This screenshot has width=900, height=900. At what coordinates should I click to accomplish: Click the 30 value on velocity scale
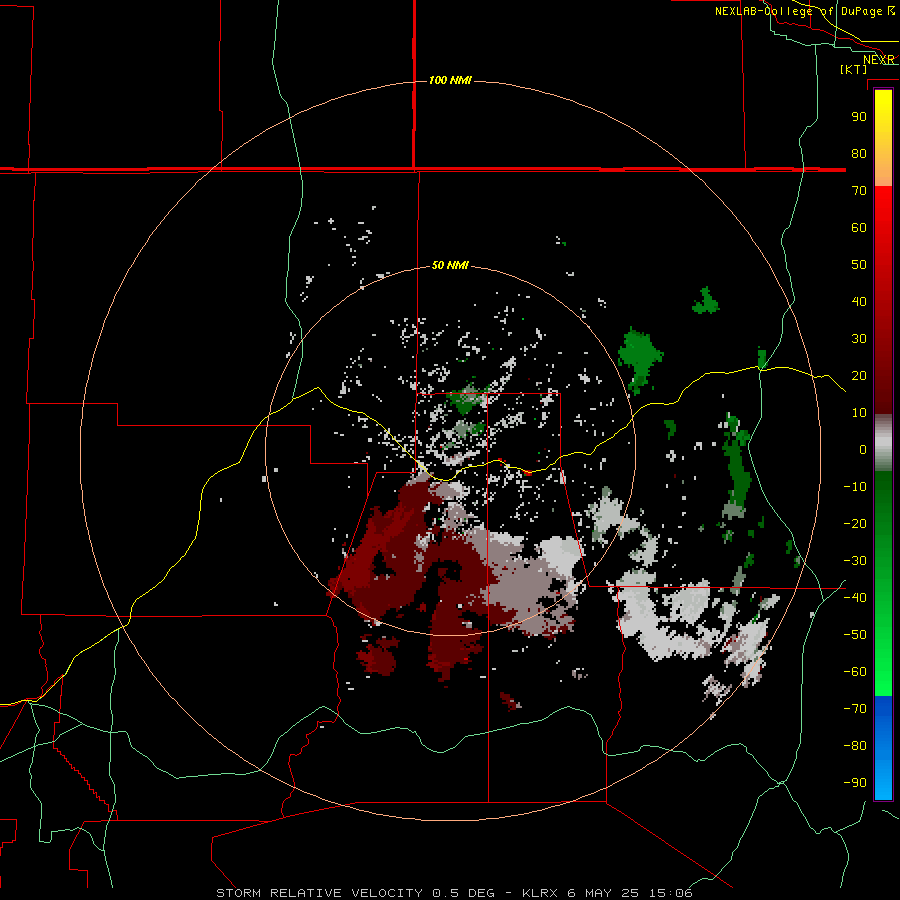pyautogui.click(x=859, y=339)
